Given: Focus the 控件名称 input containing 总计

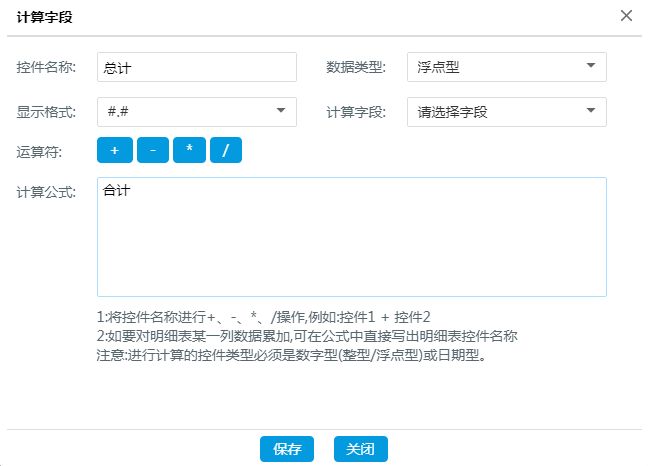Looking at the screenshot, I should coord(196,67).
